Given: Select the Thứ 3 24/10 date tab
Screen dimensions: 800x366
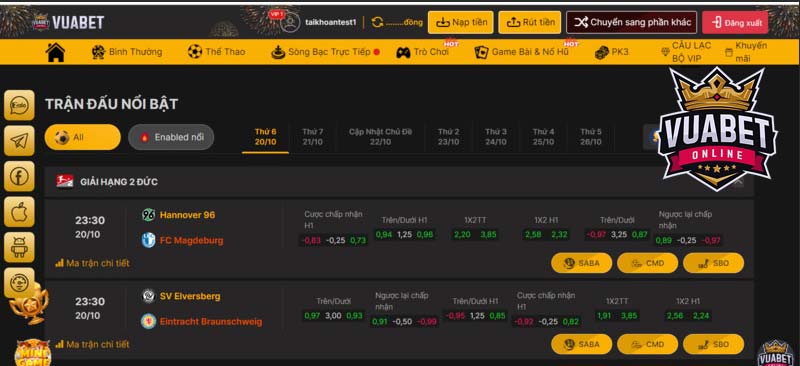Looking at the screenshot, I should (x=496, y=137).
